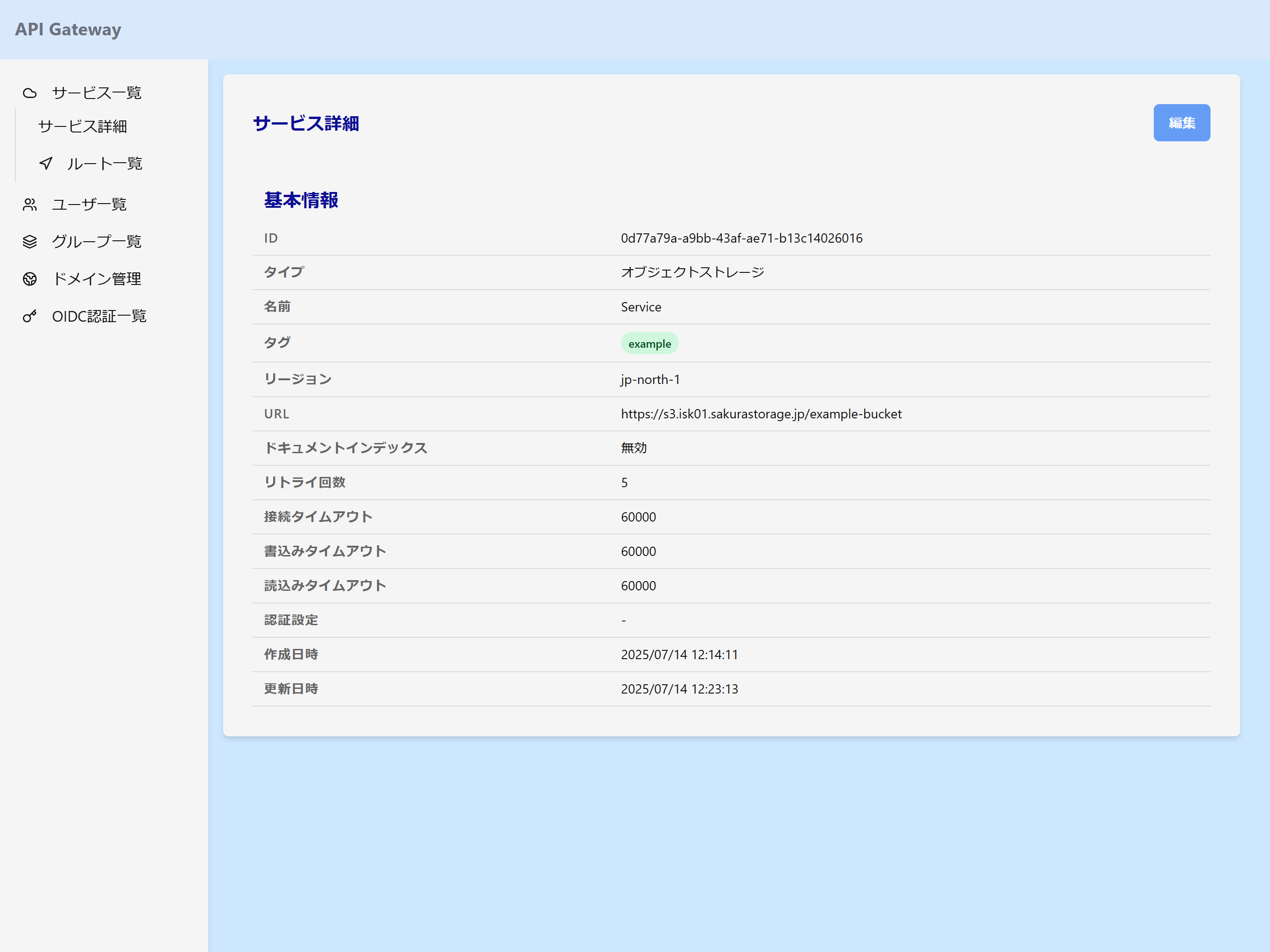Viewport: 1270px width, 952px height.
Task: Open the サービス一覧 menu item
Action: 96,93
